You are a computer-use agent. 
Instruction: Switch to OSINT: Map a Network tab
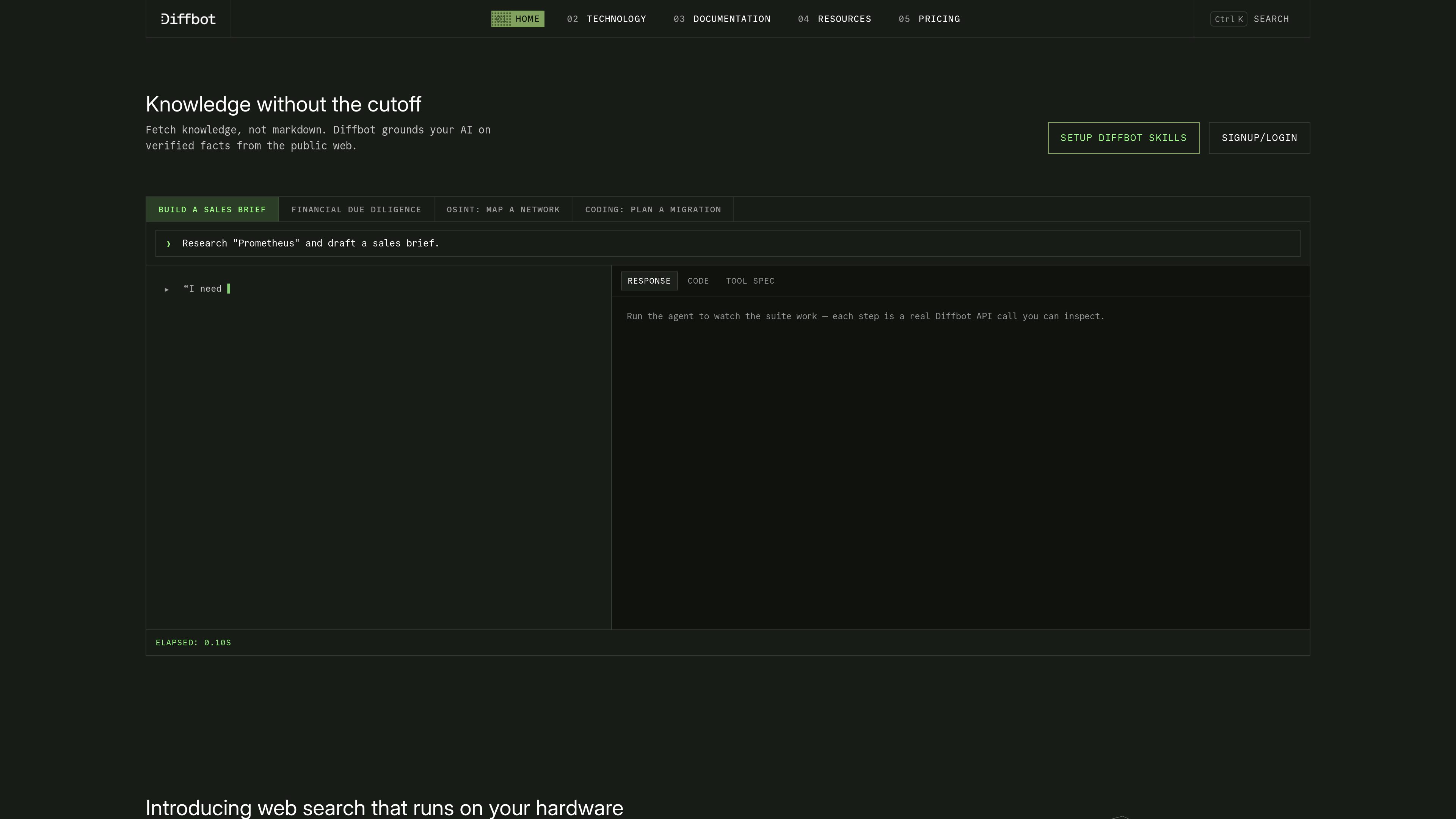click(503, 210)
